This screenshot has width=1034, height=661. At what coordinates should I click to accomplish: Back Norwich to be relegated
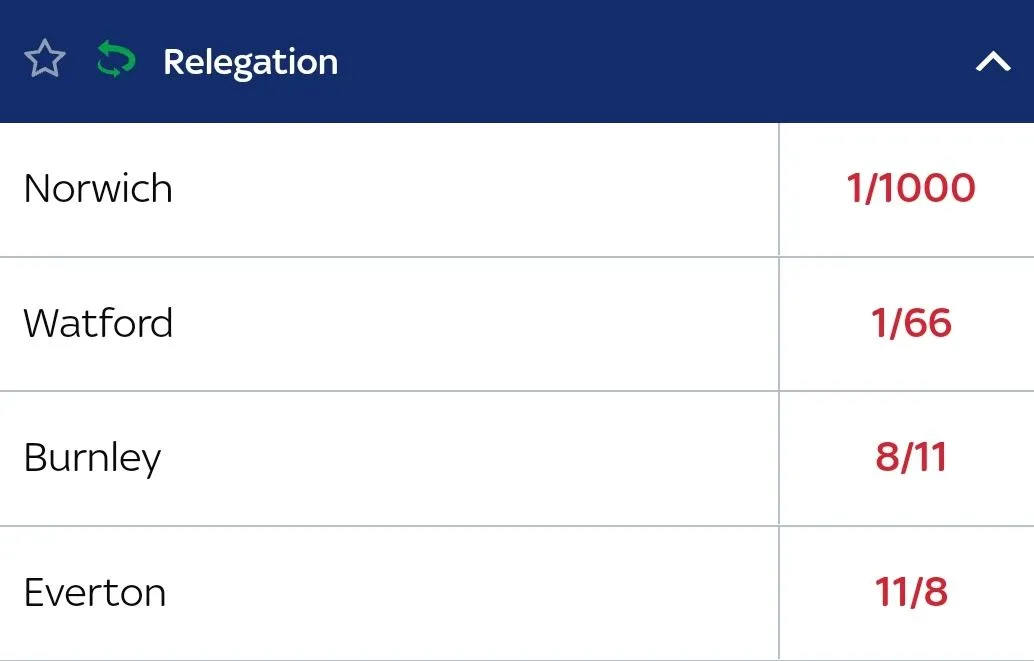[x=910, y=189]
